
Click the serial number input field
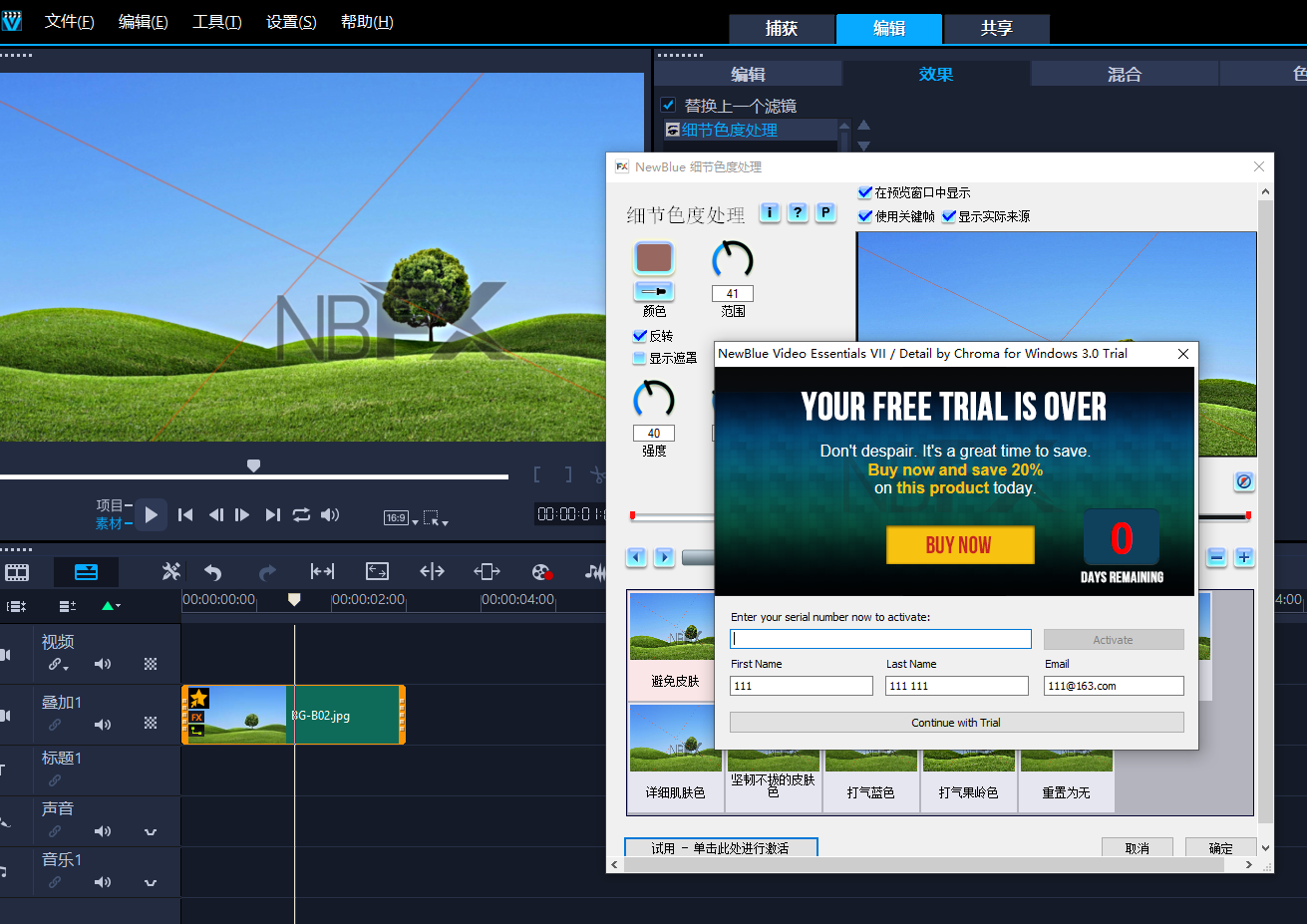coord(881,639)
